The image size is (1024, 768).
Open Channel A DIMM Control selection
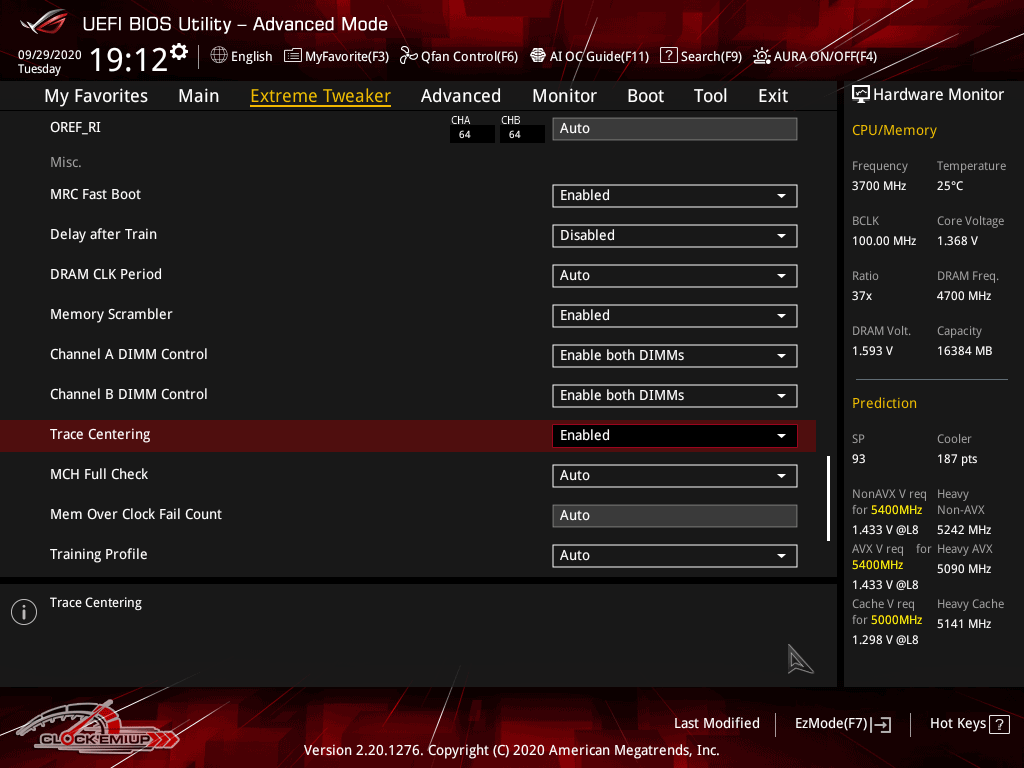point(674,356)
